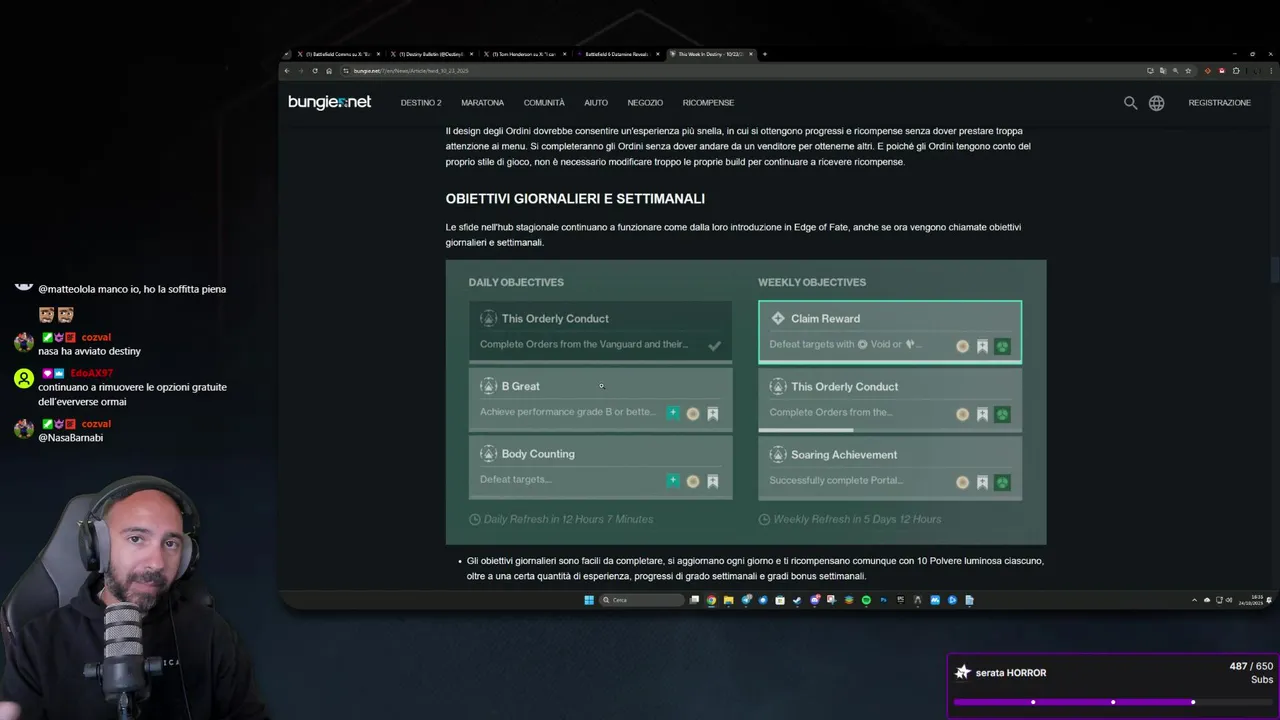Viewport: 1280px width, 720px height.
Task: Click the browser home icon
Action: pyautogui.click(x=329, y=71)
